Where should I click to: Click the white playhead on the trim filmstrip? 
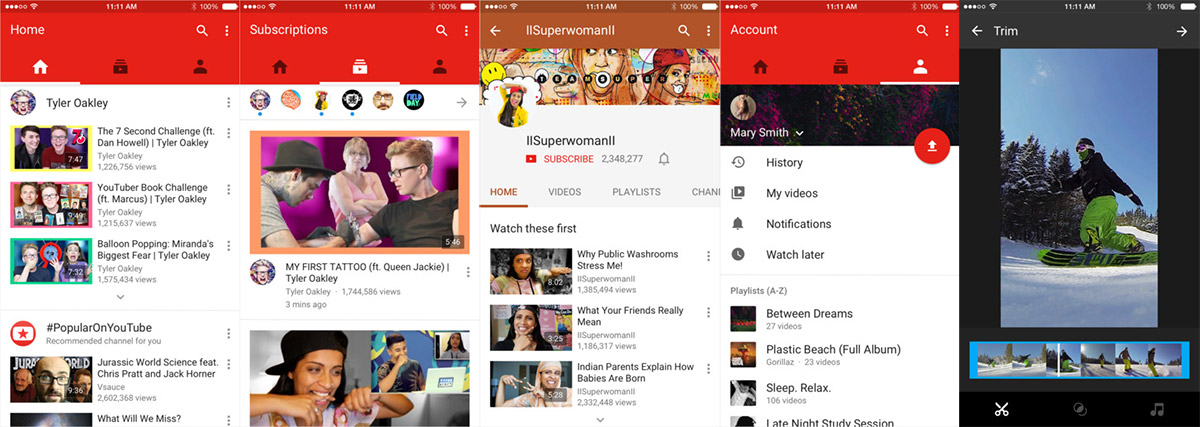click(1059, 360)
